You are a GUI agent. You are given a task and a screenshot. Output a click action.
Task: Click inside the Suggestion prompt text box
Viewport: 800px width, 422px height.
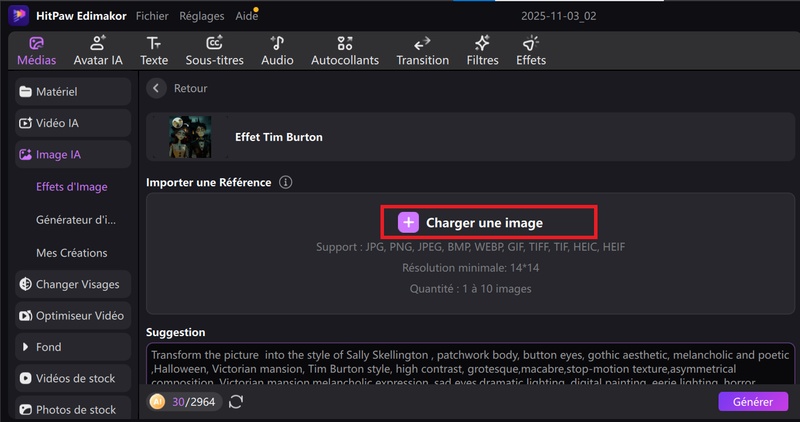pos(470,364)
